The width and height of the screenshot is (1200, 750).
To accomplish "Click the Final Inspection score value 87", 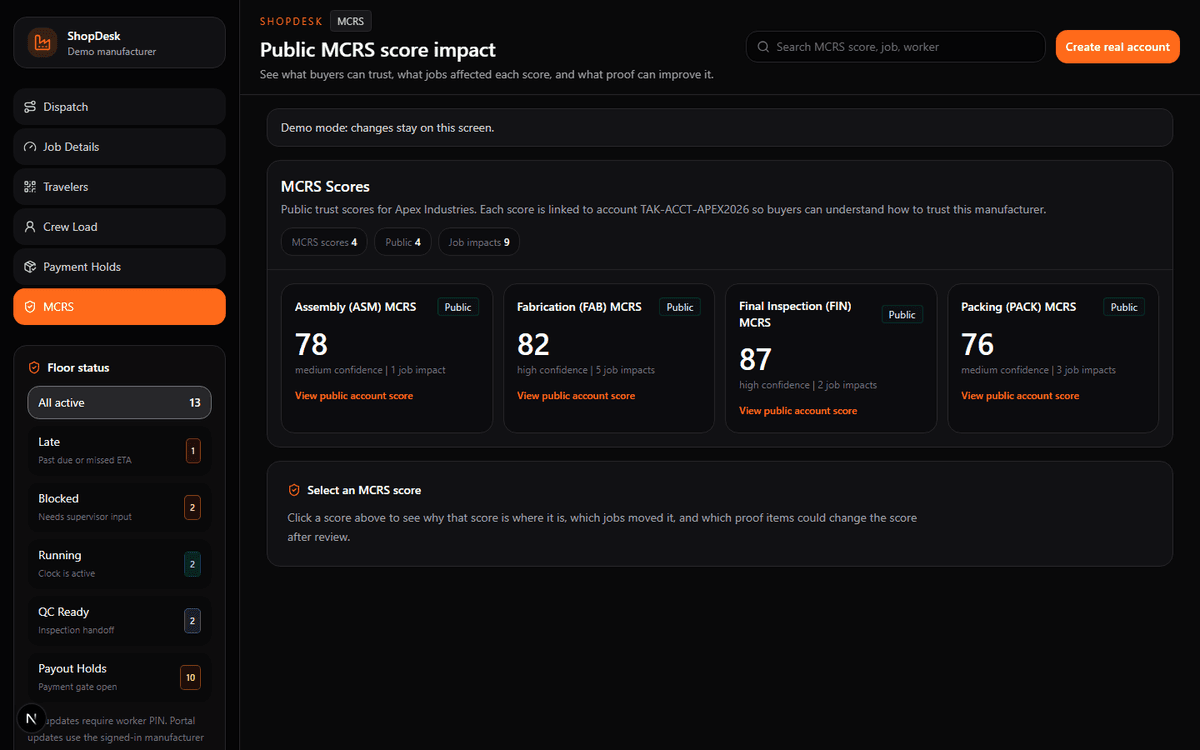I will coord(755,359).
